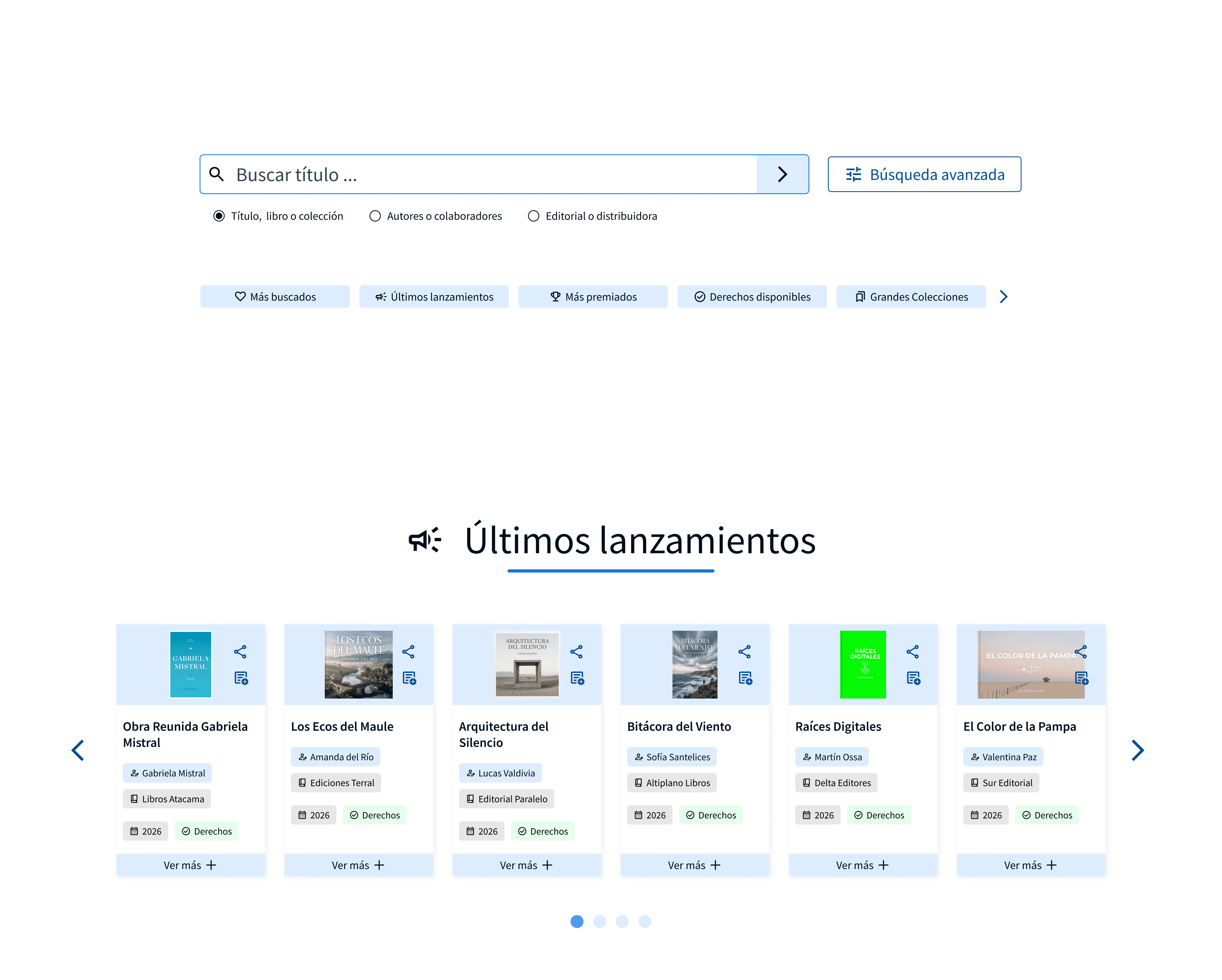Screen dimensions: 1222x980
Task: Submit search with the arrow button
Action: pos(782,174)
